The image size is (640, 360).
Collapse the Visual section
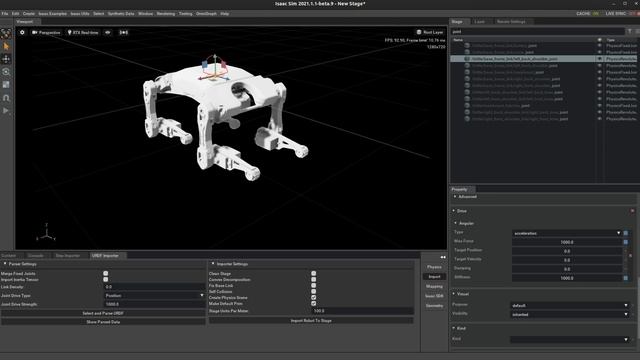[x=453, y=294]
